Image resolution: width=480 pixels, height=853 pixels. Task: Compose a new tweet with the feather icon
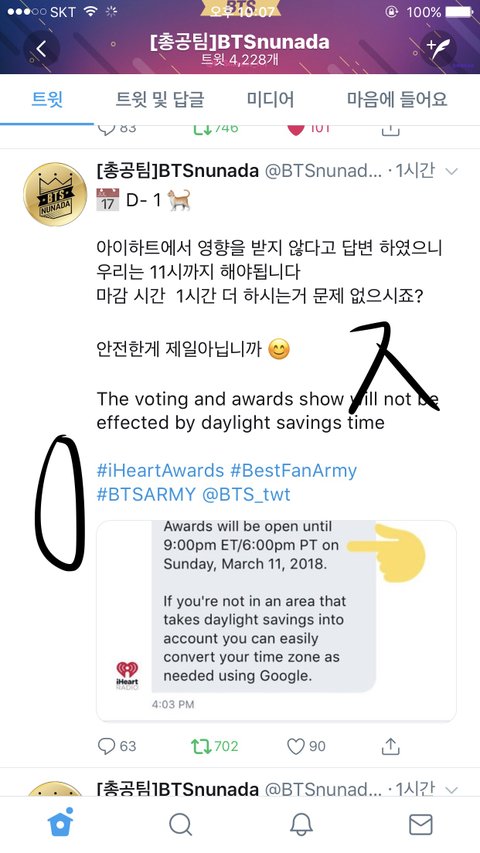click(438, 49)
